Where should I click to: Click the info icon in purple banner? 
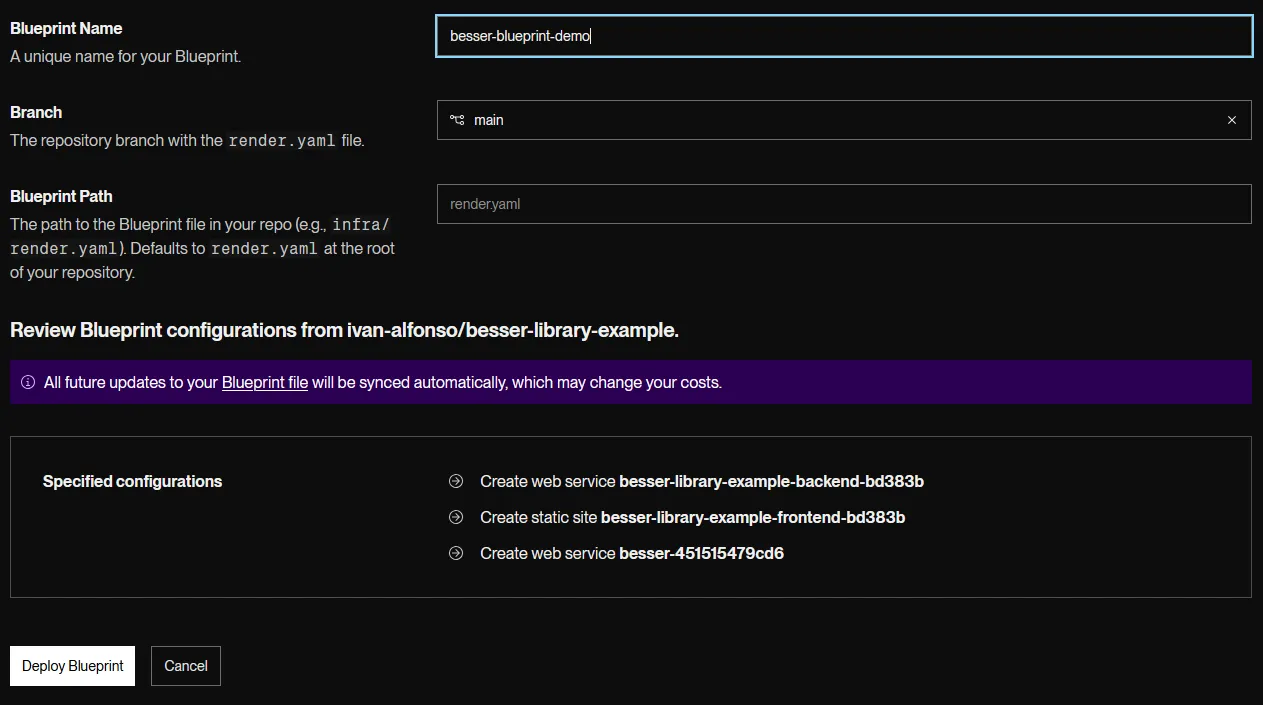(x=28, y=382)
